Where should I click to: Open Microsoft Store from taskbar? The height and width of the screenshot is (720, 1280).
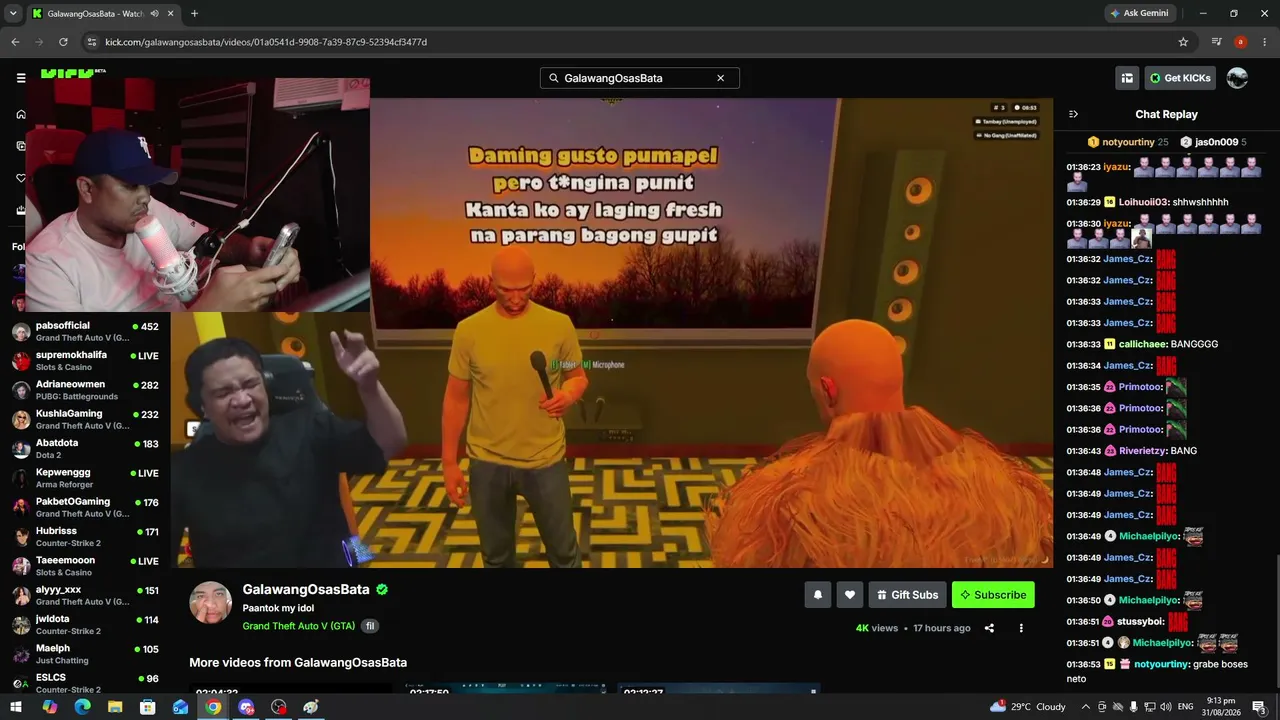[x=148, y=707]
